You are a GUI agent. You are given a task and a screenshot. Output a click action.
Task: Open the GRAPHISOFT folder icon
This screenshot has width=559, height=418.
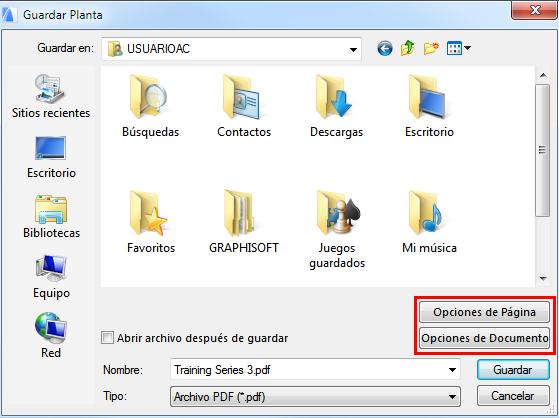(241, 213)
